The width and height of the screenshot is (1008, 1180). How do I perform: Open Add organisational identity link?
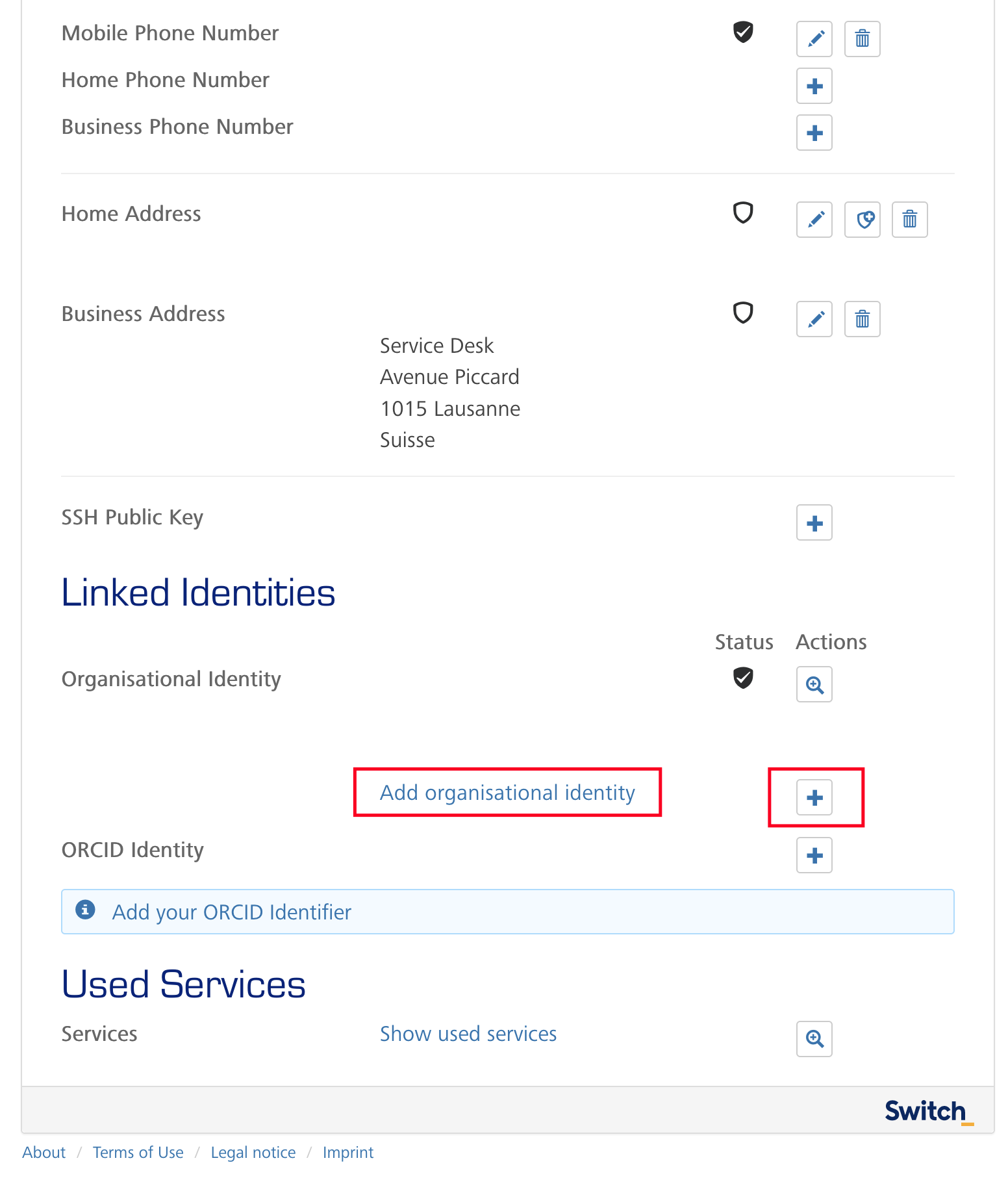(x=507, y=793)
